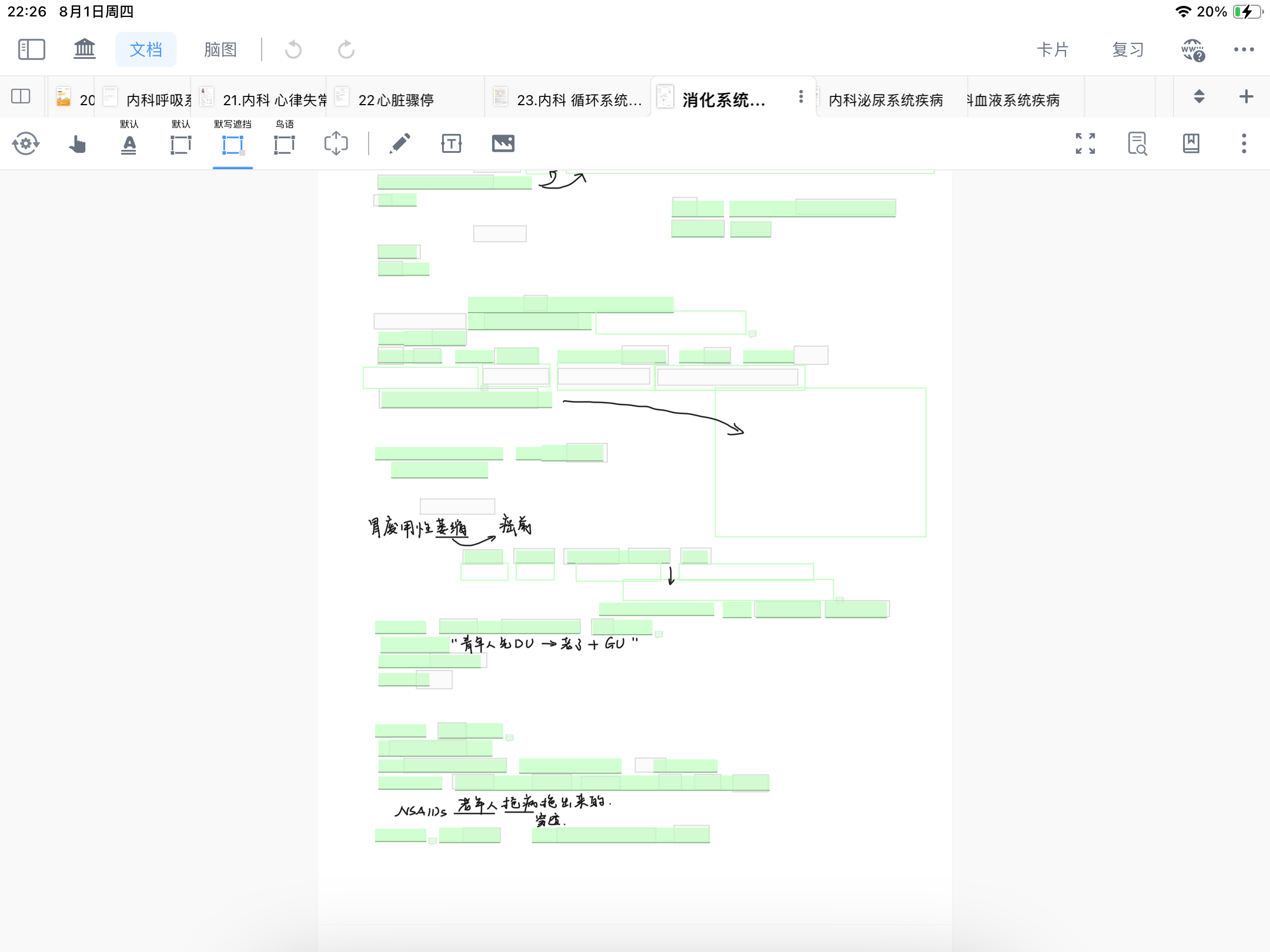Open the toolbar vertical dots menu
Image resolution: width=1270 pixels, height=952 pixels.
pos(1244,143)
